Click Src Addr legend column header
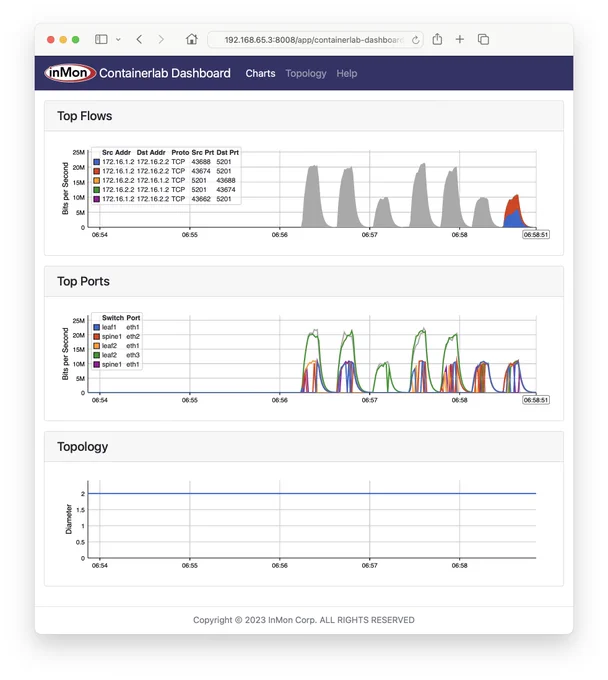The height and width of the screenshot is (680, 608). [x=116, y=153]
